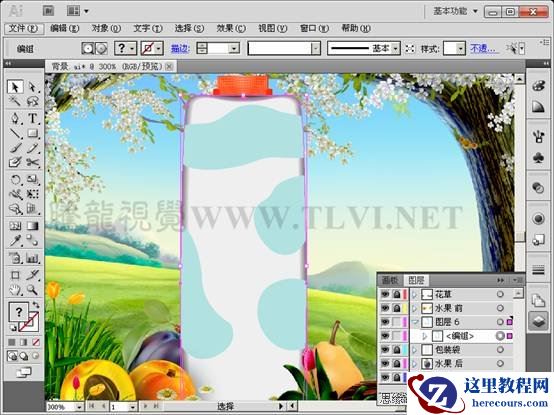Open the Layers panel dock icon
Viewport: 554px width, 415px height.
click(x=538, y=321)
